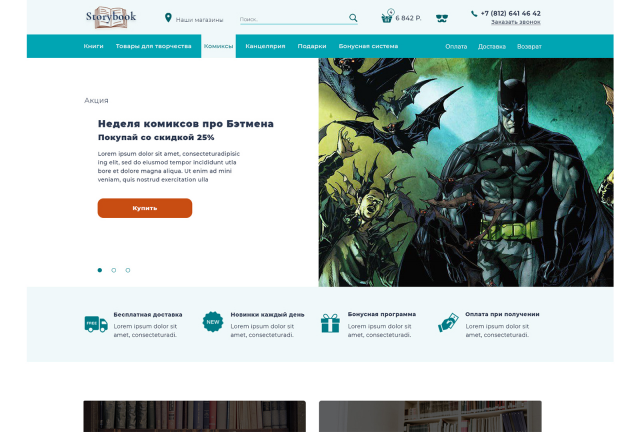Select the second slider dot
The image size is (640, 432).
[114, 270]
